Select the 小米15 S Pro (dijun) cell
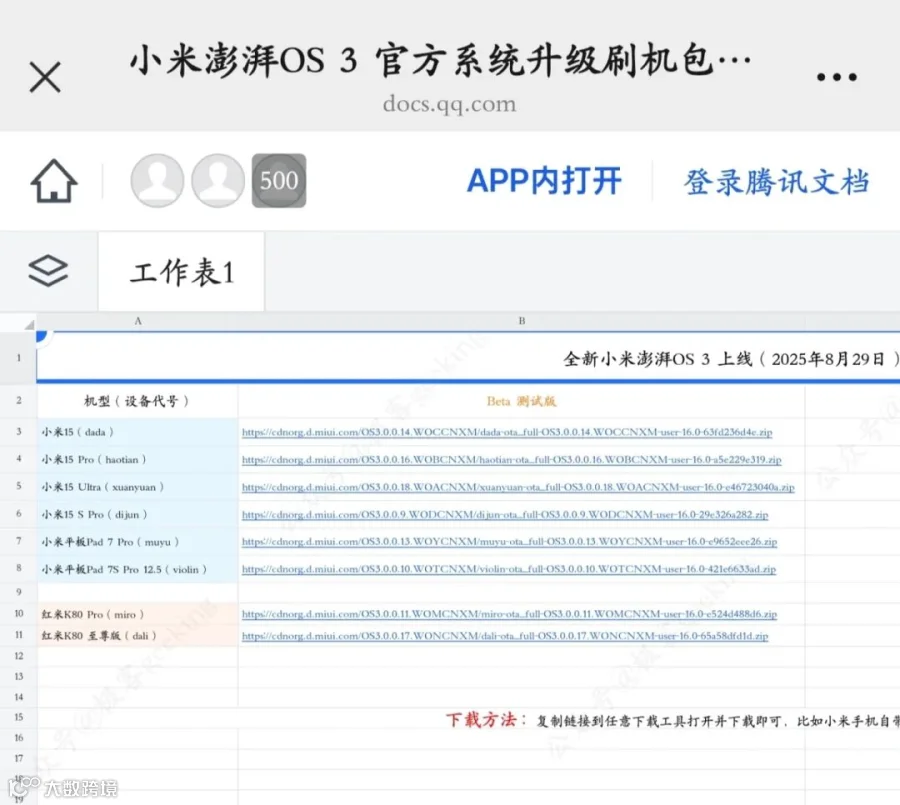 click(137, 514)
